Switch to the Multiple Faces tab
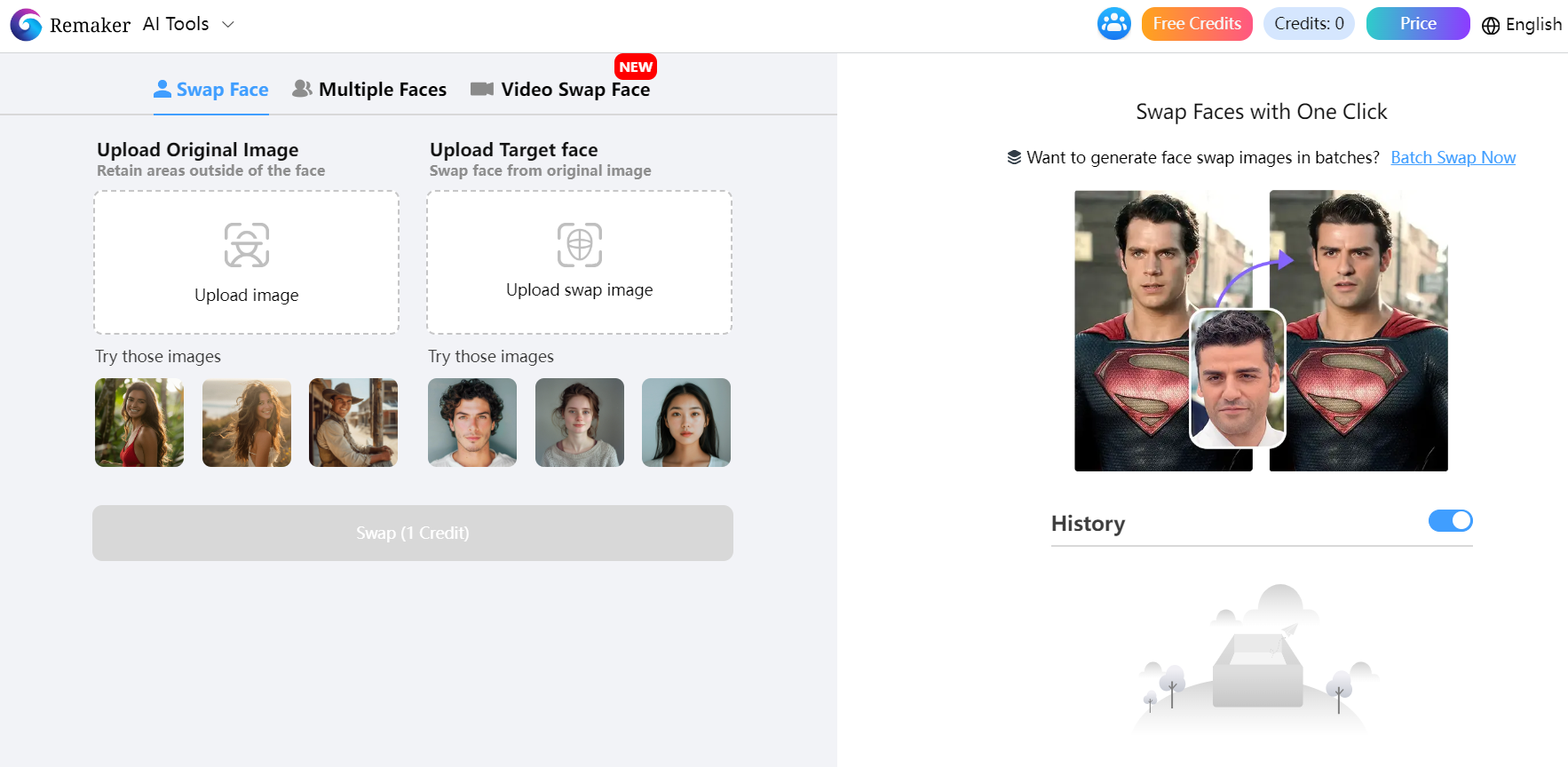 point(370,90)
